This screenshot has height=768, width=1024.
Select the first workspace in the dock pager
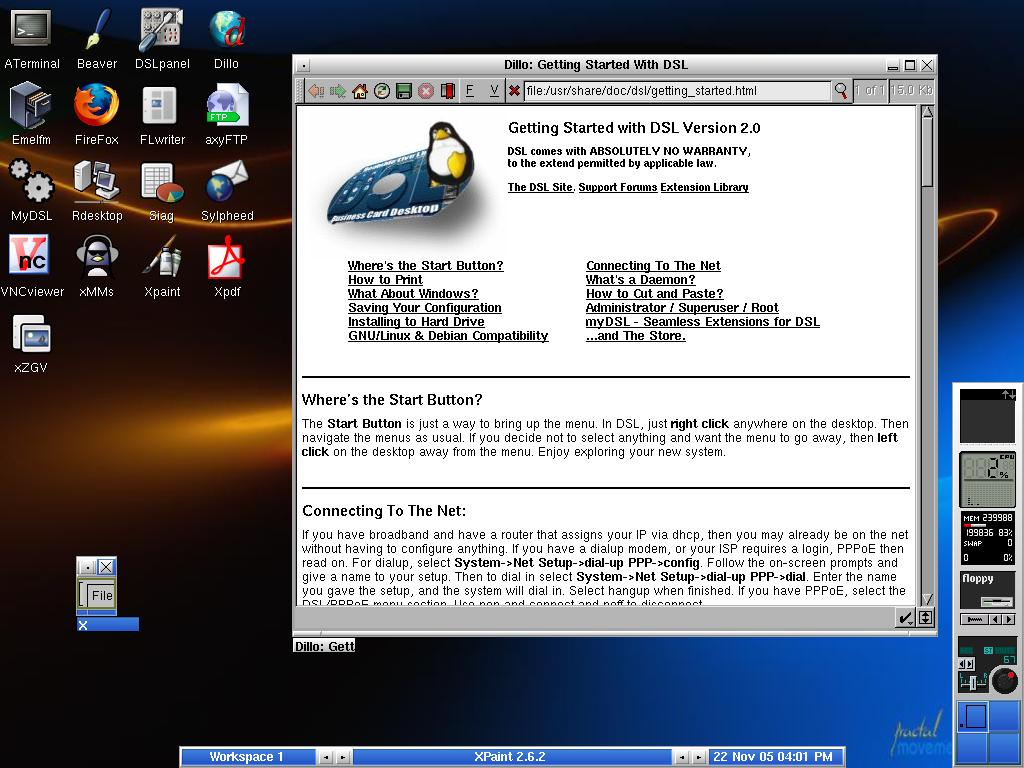coord(972,716)
